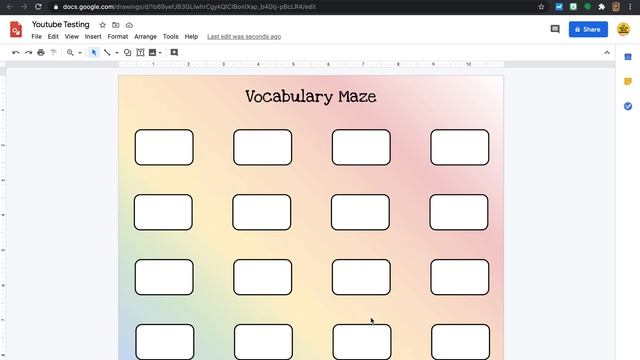This screenshot has width=640, height=360.
Task: Click the Redo arrow in toolbar
Action: click(x=28, y=53)
